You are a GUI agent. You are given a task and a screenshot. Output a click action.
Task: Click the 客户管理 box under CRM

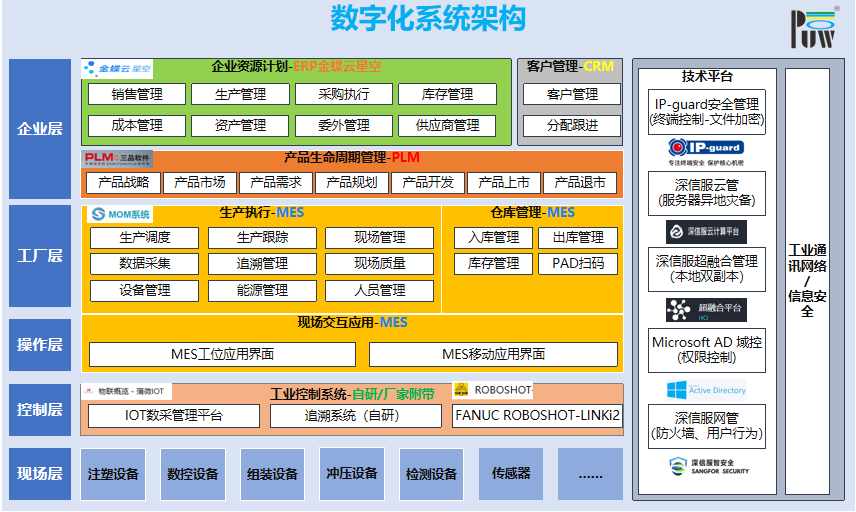[572, 94]
